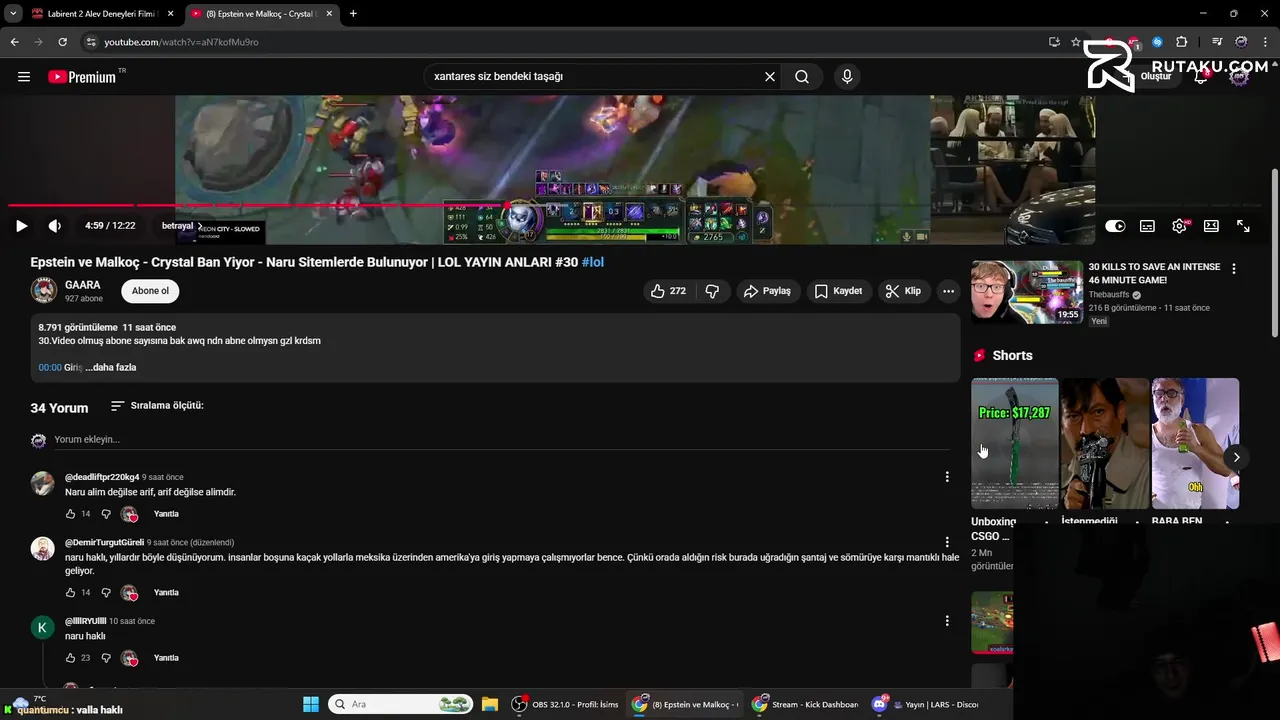The height and width of the screenshot is (720, 1280).
Task: Open GAARA channel name link
Action: [x=83, y=285]
